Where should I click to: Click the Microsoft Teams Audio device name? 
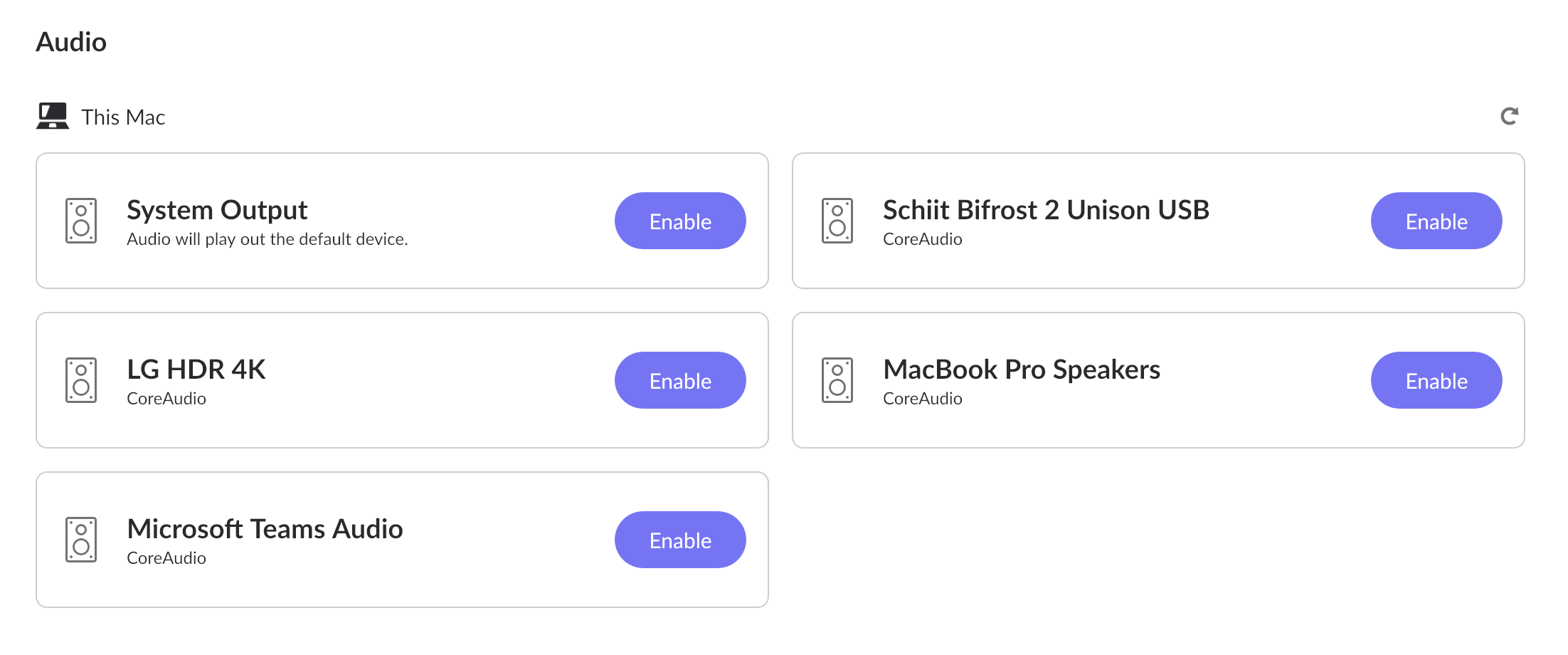click(x=265, y=529)
